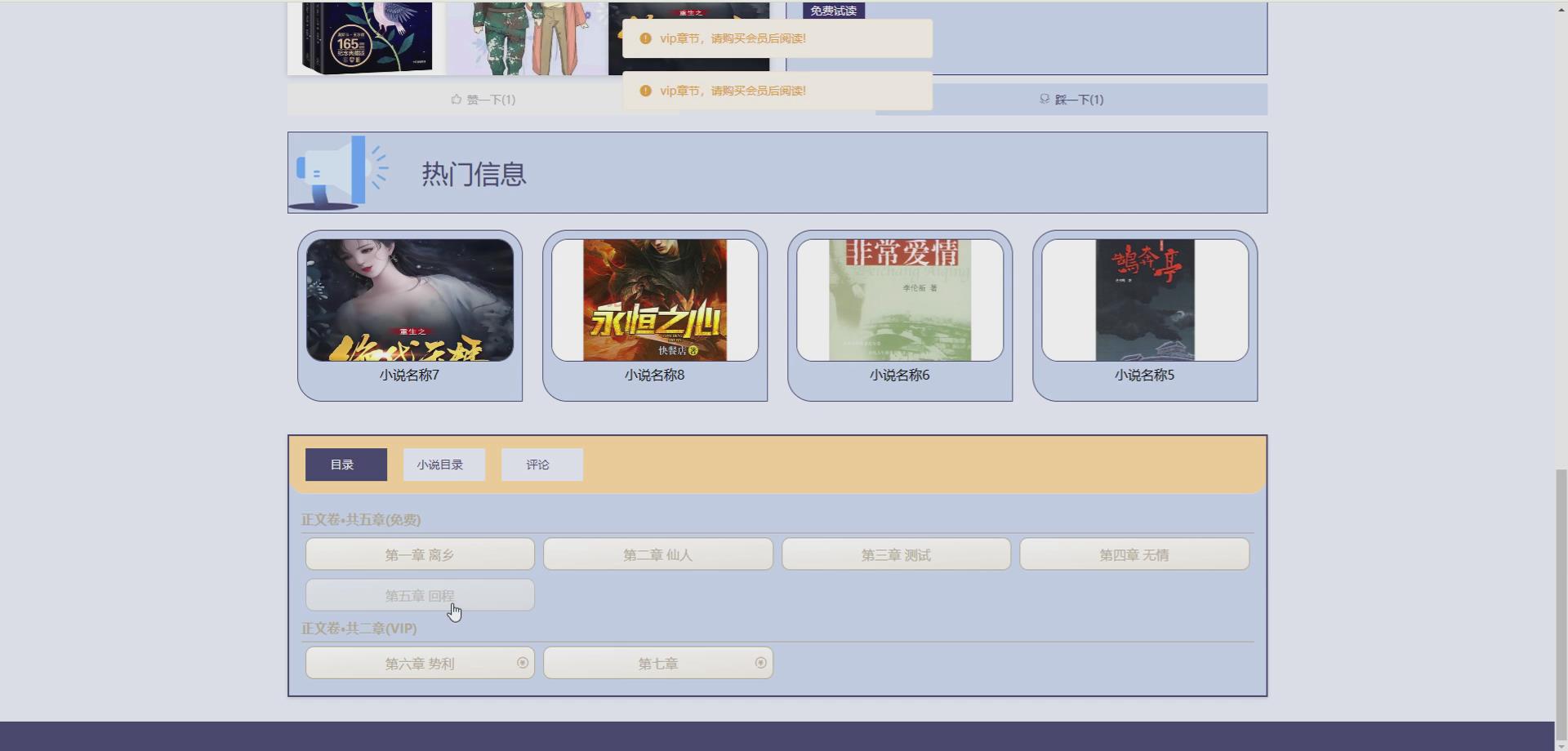The width and height of the screenshot is (1568, 751).
Task: Open chapter 第五章 回程
Action: click(420, 595)
